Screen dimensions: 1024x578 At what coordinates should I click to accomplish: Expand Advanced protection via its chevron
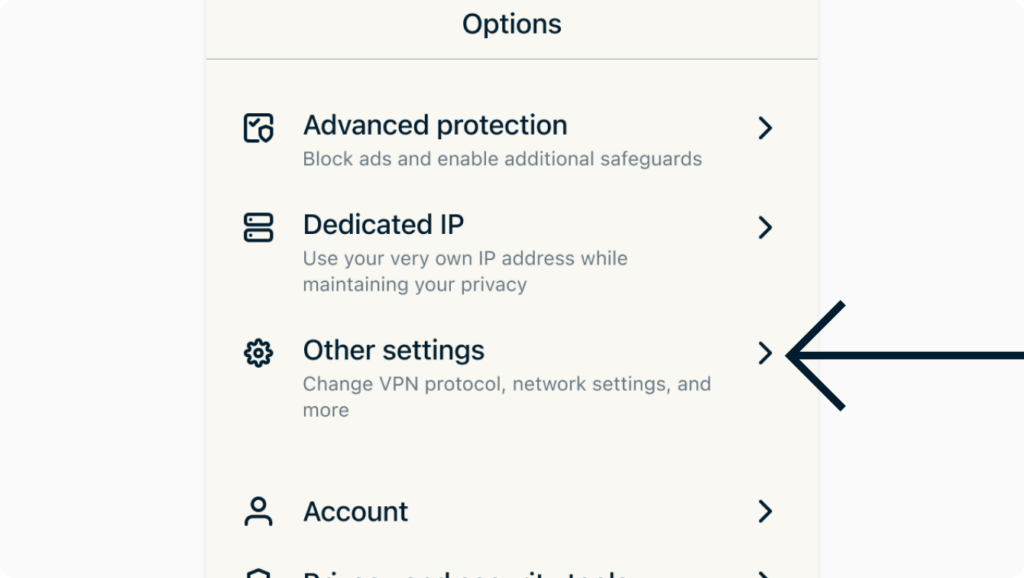click(766, 128)
